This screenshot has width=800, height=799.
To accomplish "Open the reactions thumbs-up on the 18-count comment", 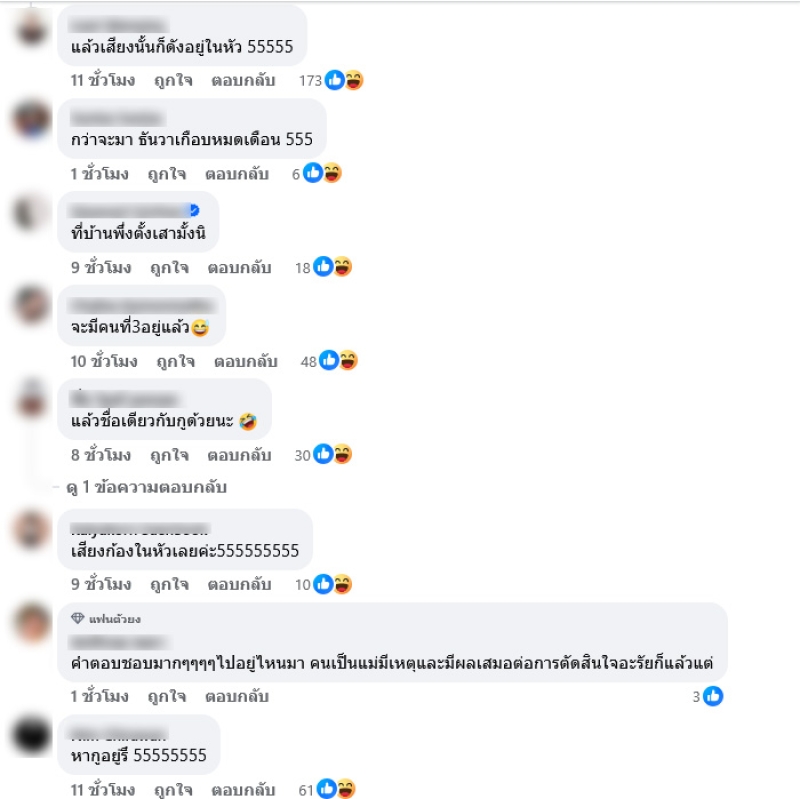I will (323, 266).
